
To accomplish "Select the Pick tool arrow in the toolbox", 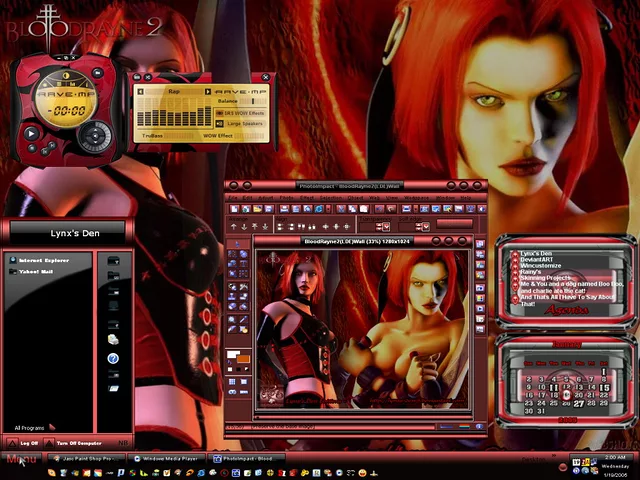I will [238, 244].
